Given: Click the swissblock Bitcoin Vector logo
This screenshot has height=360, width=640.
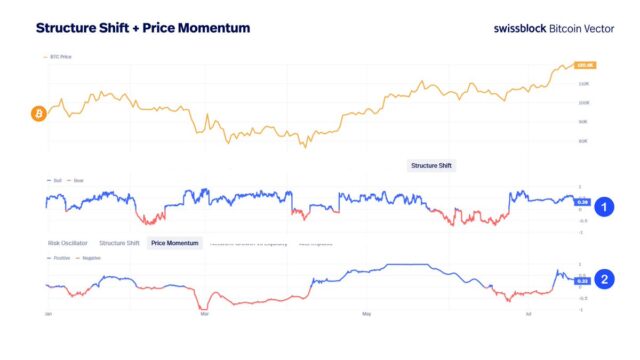Looking at the screenshot, I should (x=554, y=29).
